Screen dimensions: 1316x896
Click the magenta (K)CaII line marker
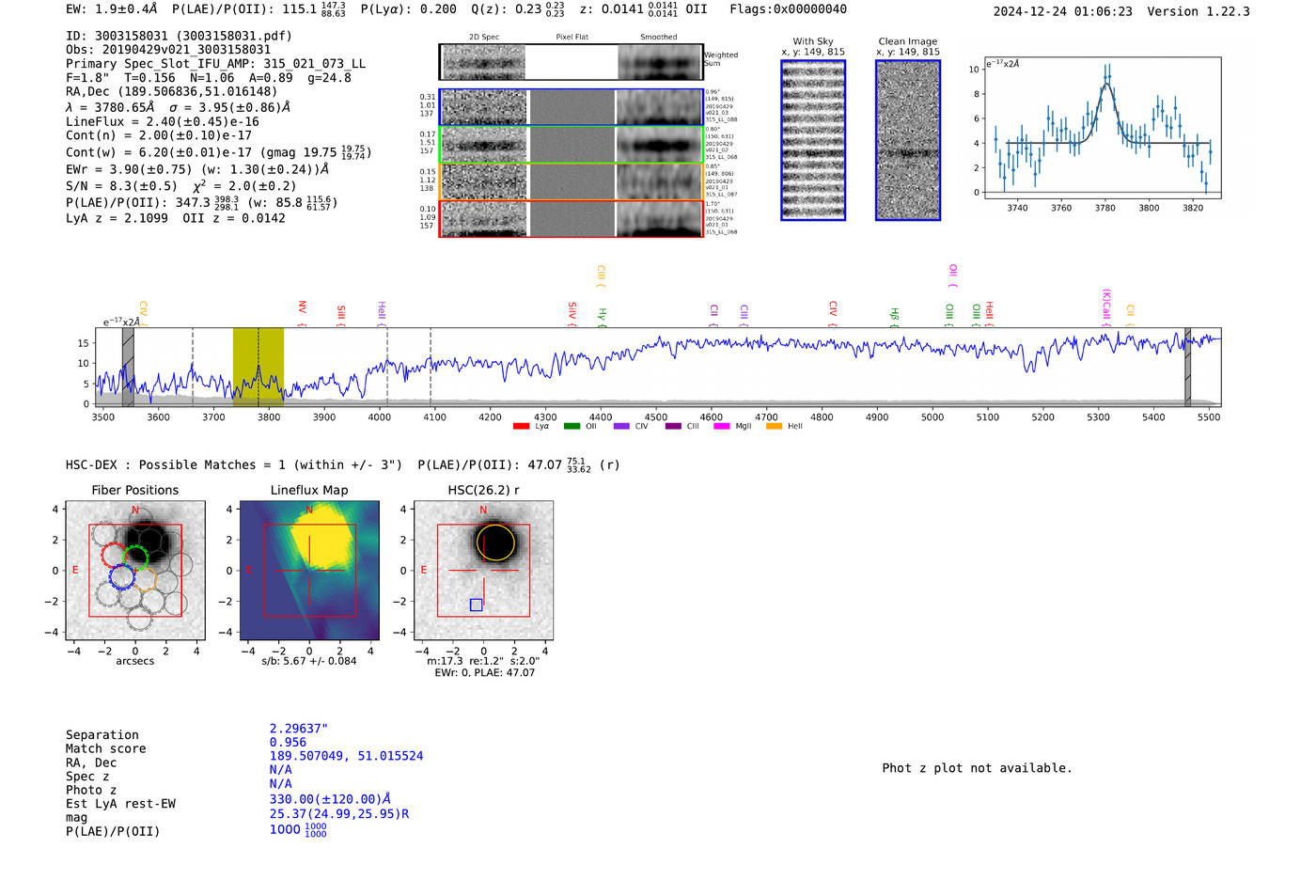click(x=1106, y=307)
